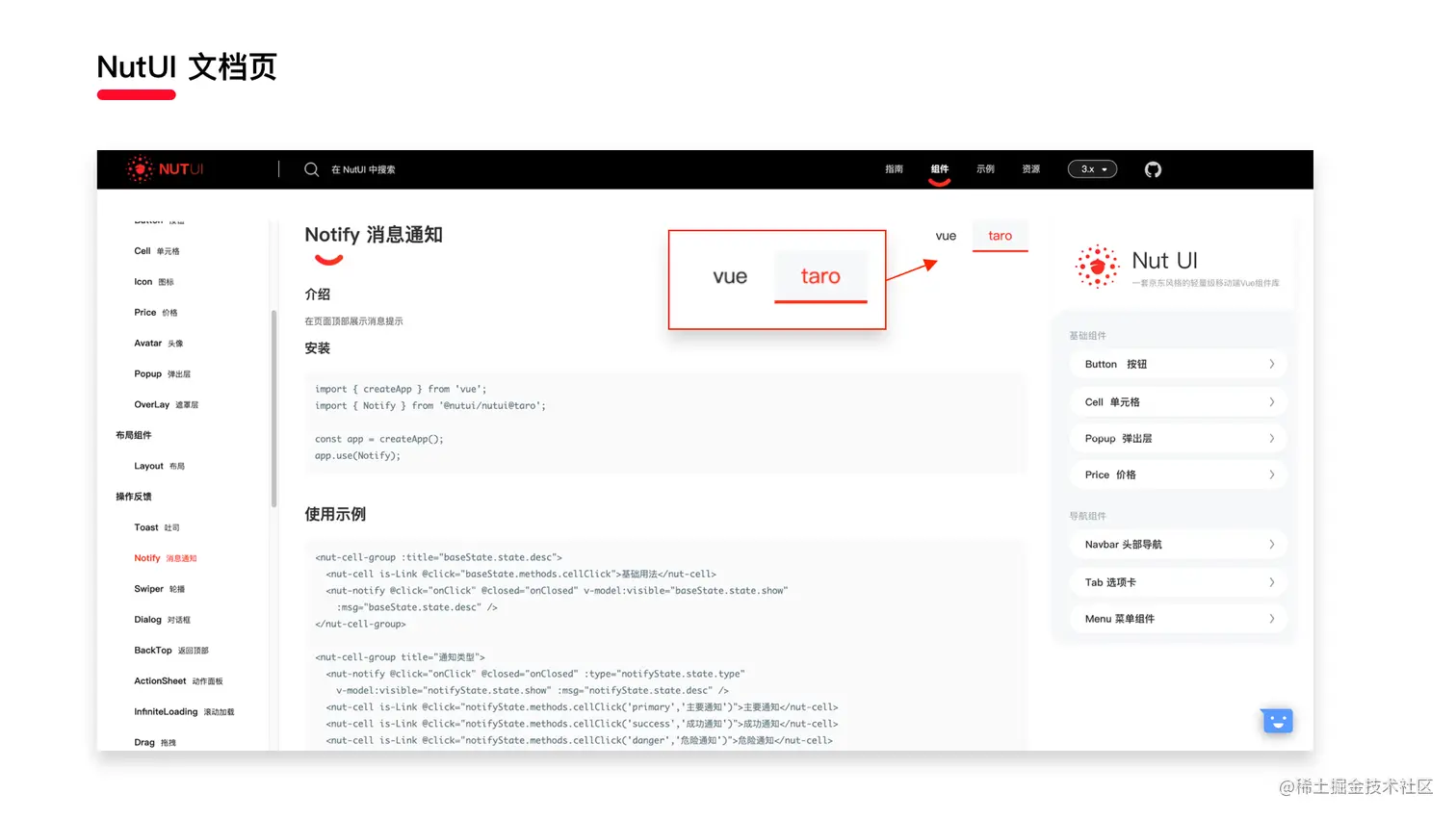Open the 示例 nav item
This screenshot has height=819, width=1456.
coord(985,169)
